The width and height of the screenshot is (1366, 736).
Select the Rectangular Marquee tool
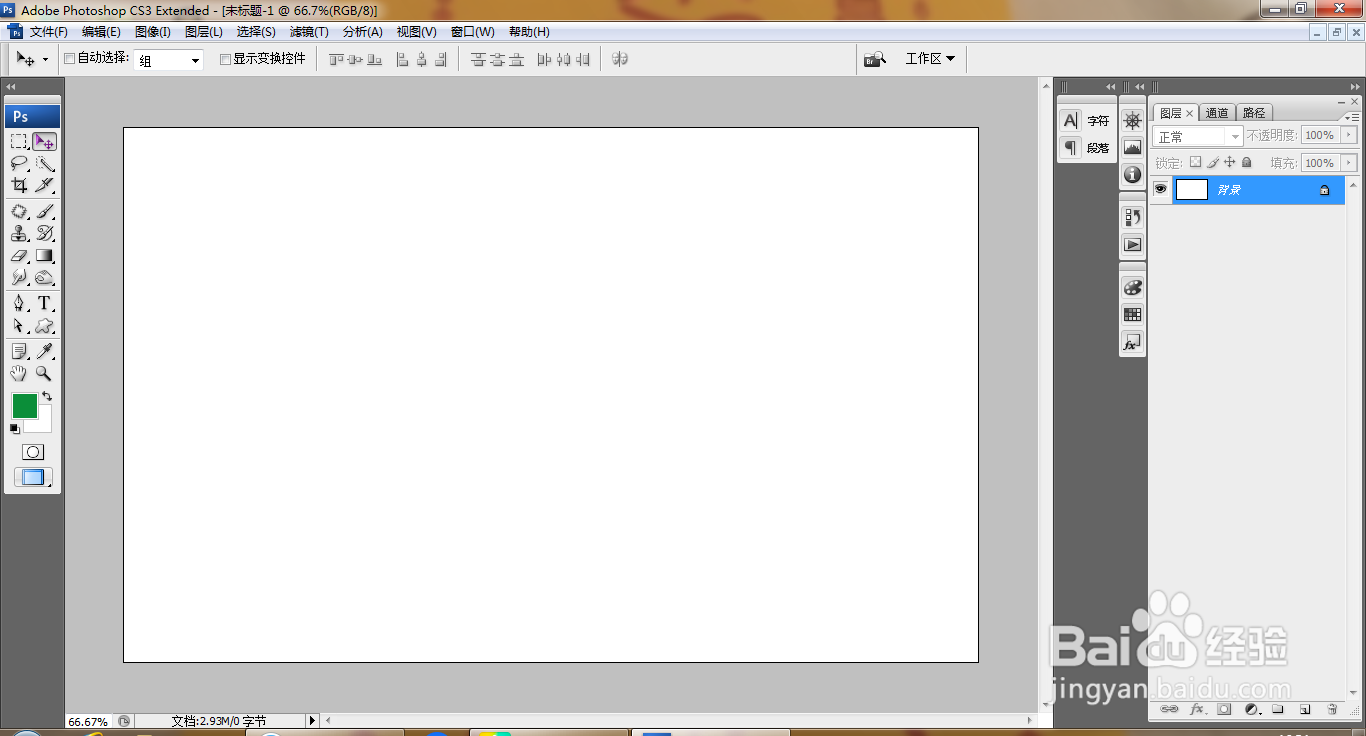click(x=19, y=141)
